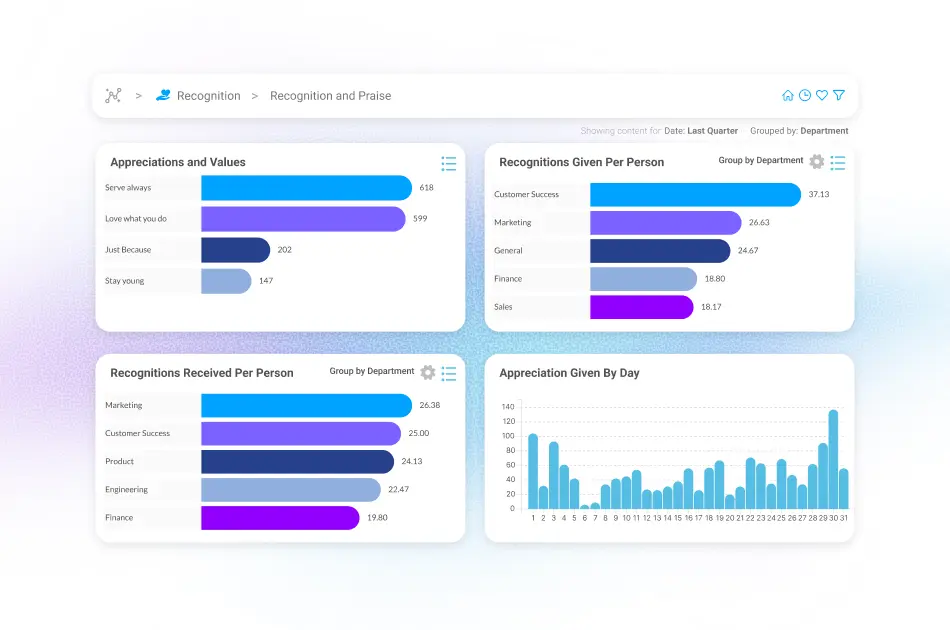Viewport: 950px width, 630px height.
Task: Open the Date: Last Quarter filter
Action: coord(701,130)
